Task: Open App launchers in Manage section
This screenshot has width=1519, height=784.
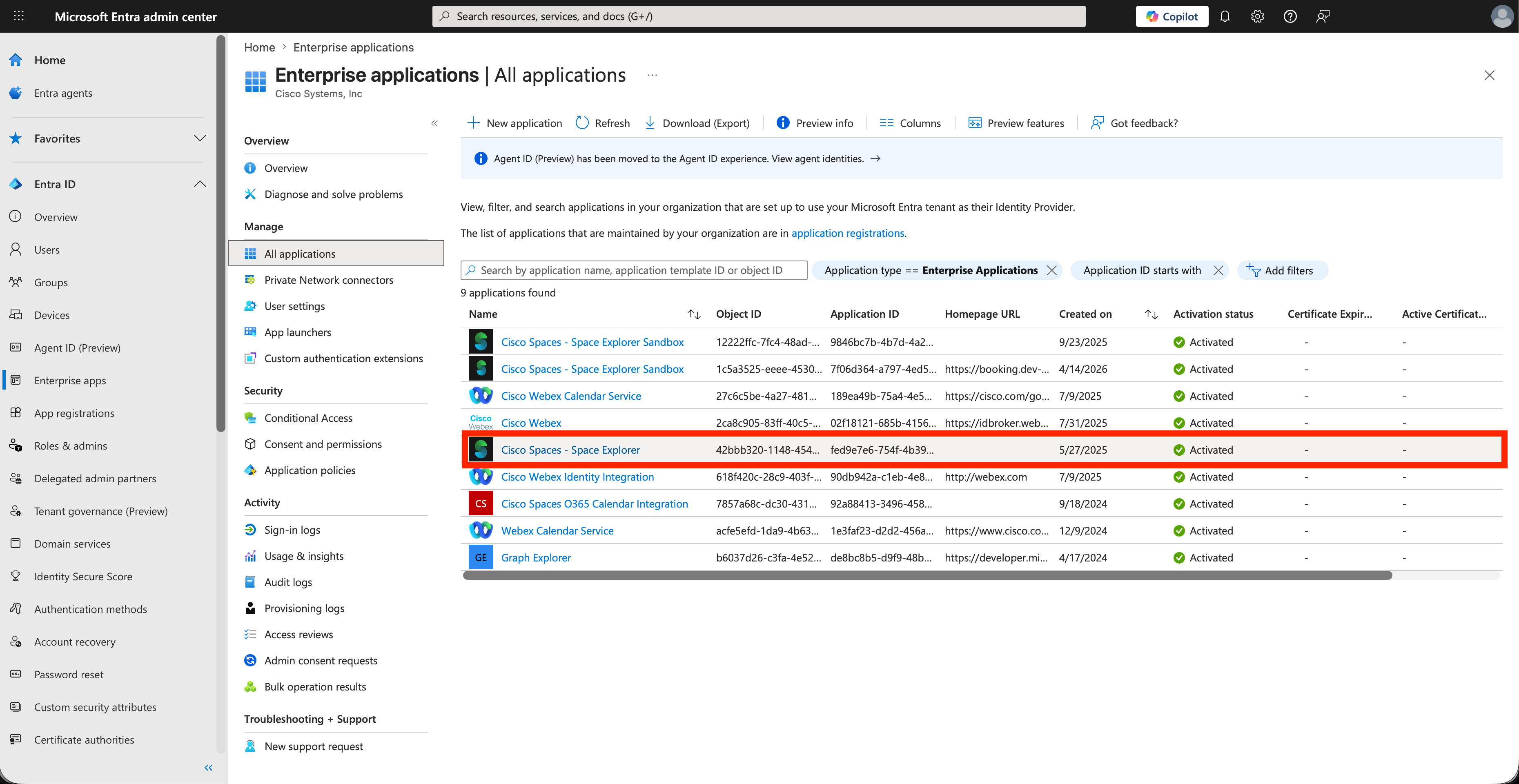Action: pos(298,332)
